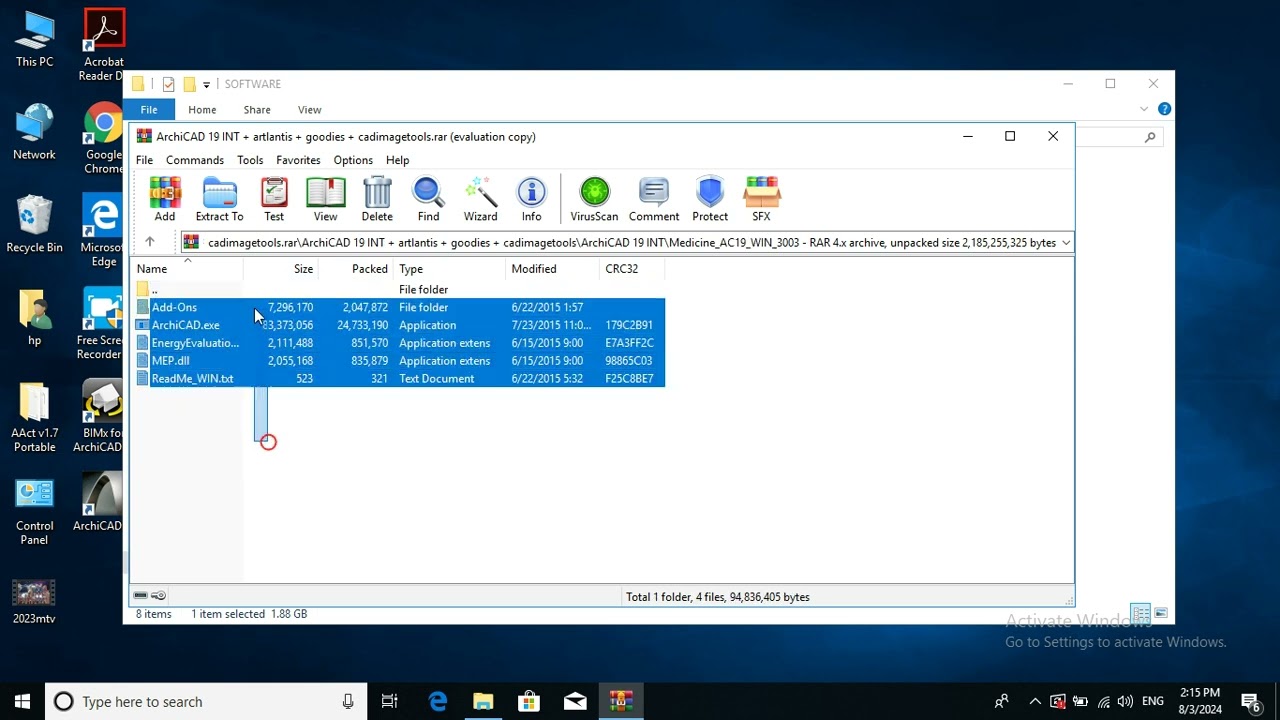Launch the Wizard tool
This screenshot has height=720, width=1280.
[x=480, y=199]
